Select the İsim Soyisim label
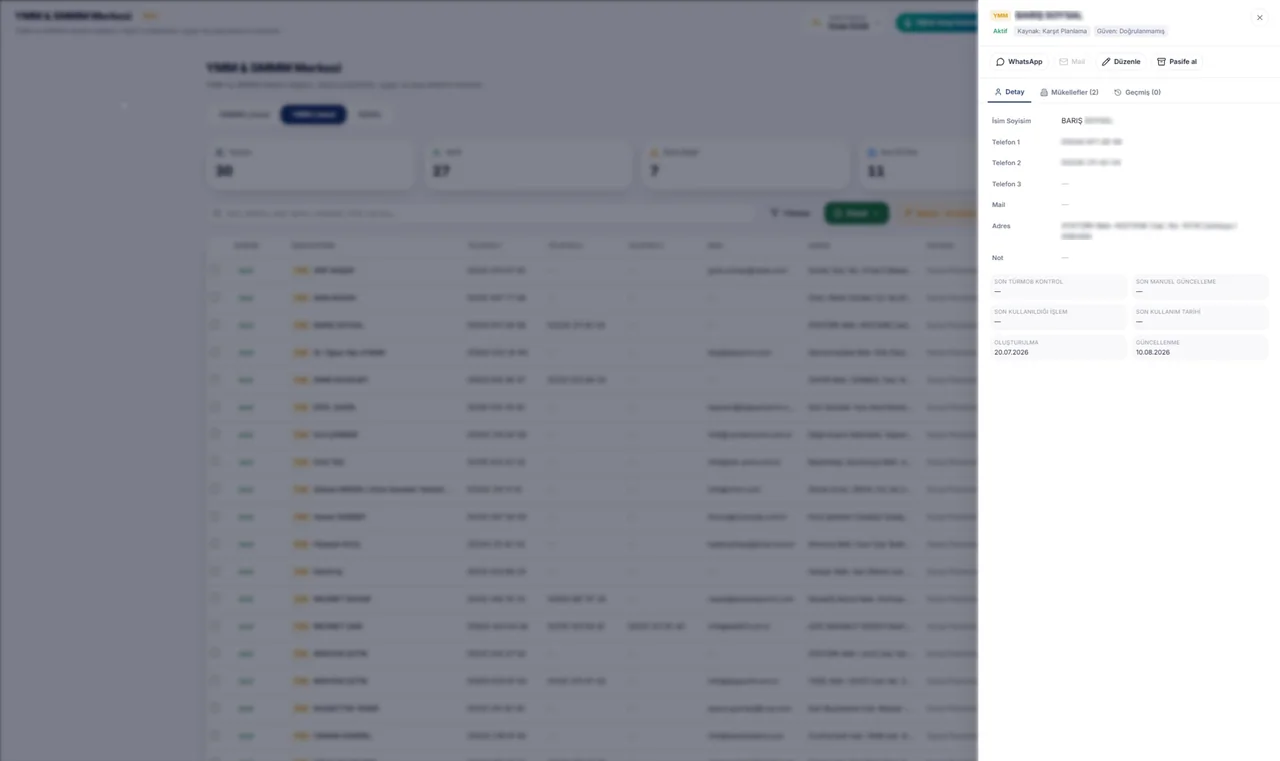 [1011, 121]
